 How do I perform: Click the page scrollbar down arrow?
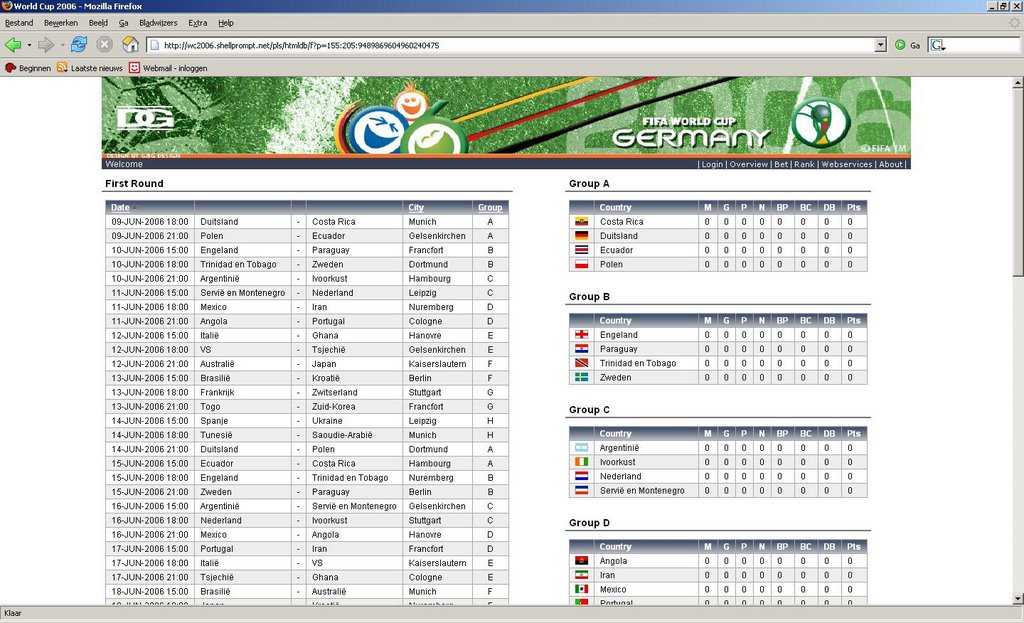pyautogui.click(x=1017, y=598)
